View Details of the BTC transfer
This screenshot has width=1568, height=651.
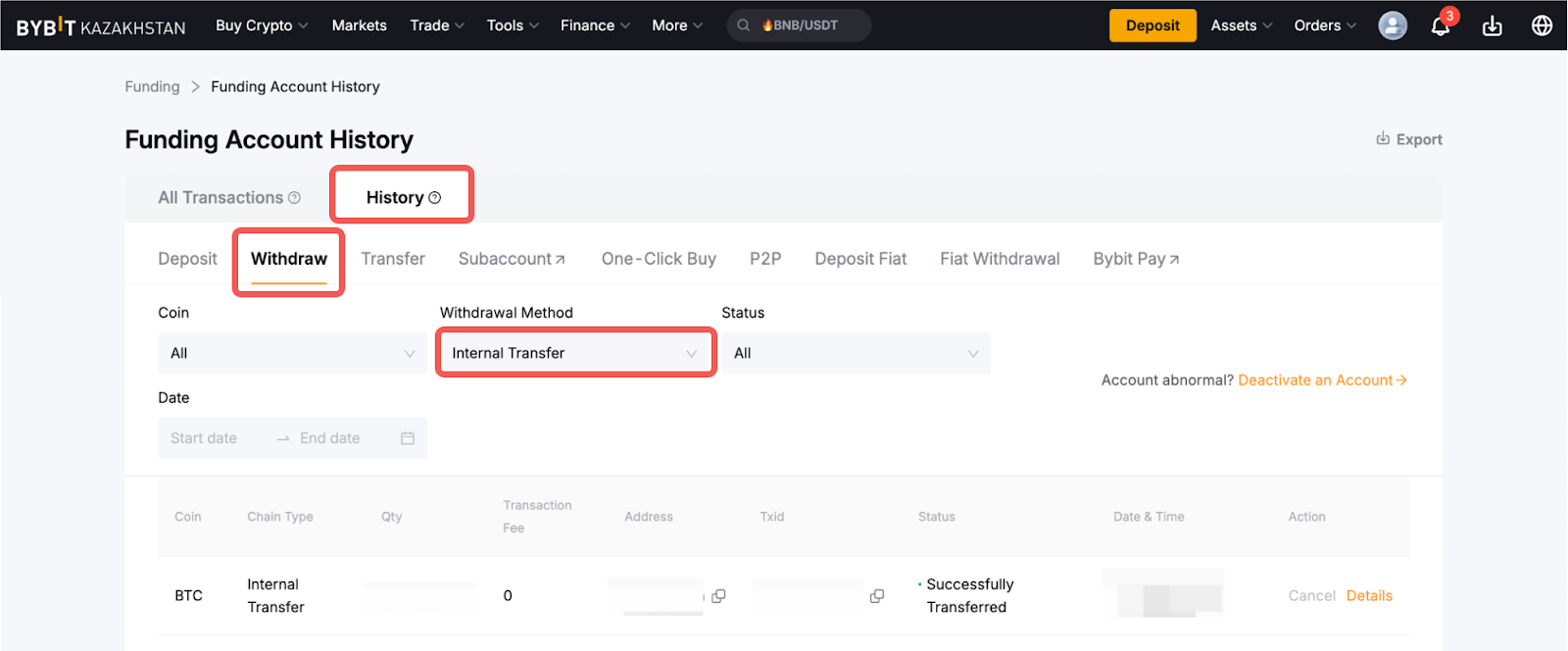coord(1368,596)
